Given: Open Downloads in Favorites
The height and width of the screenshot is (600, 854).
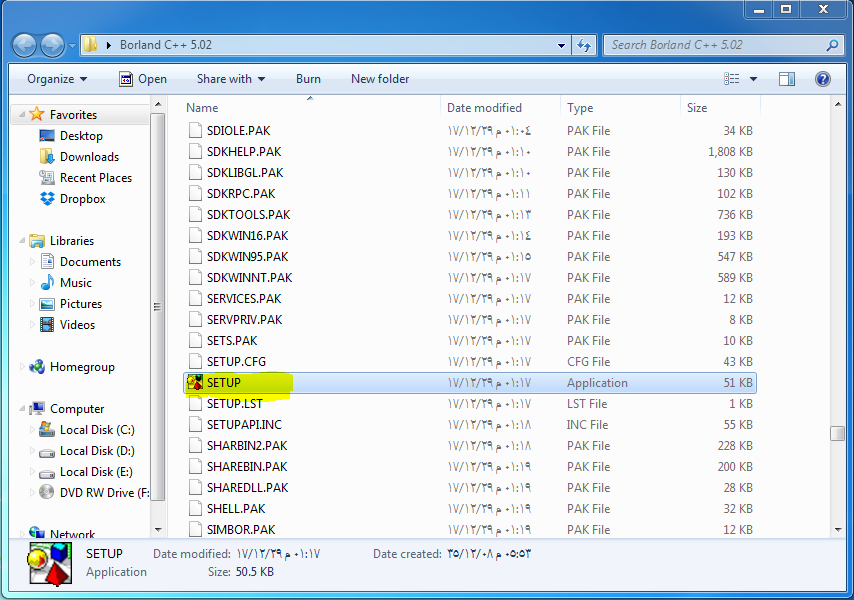Looking at the screenshot, I should [89, 157].
